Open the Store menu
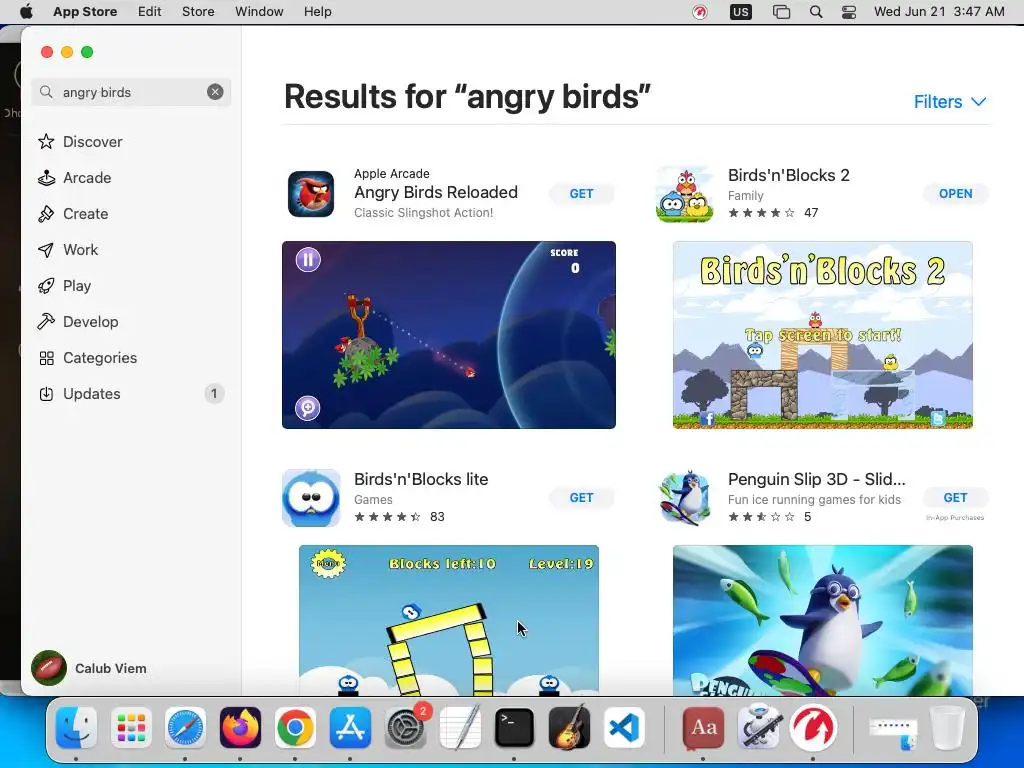 198,12
